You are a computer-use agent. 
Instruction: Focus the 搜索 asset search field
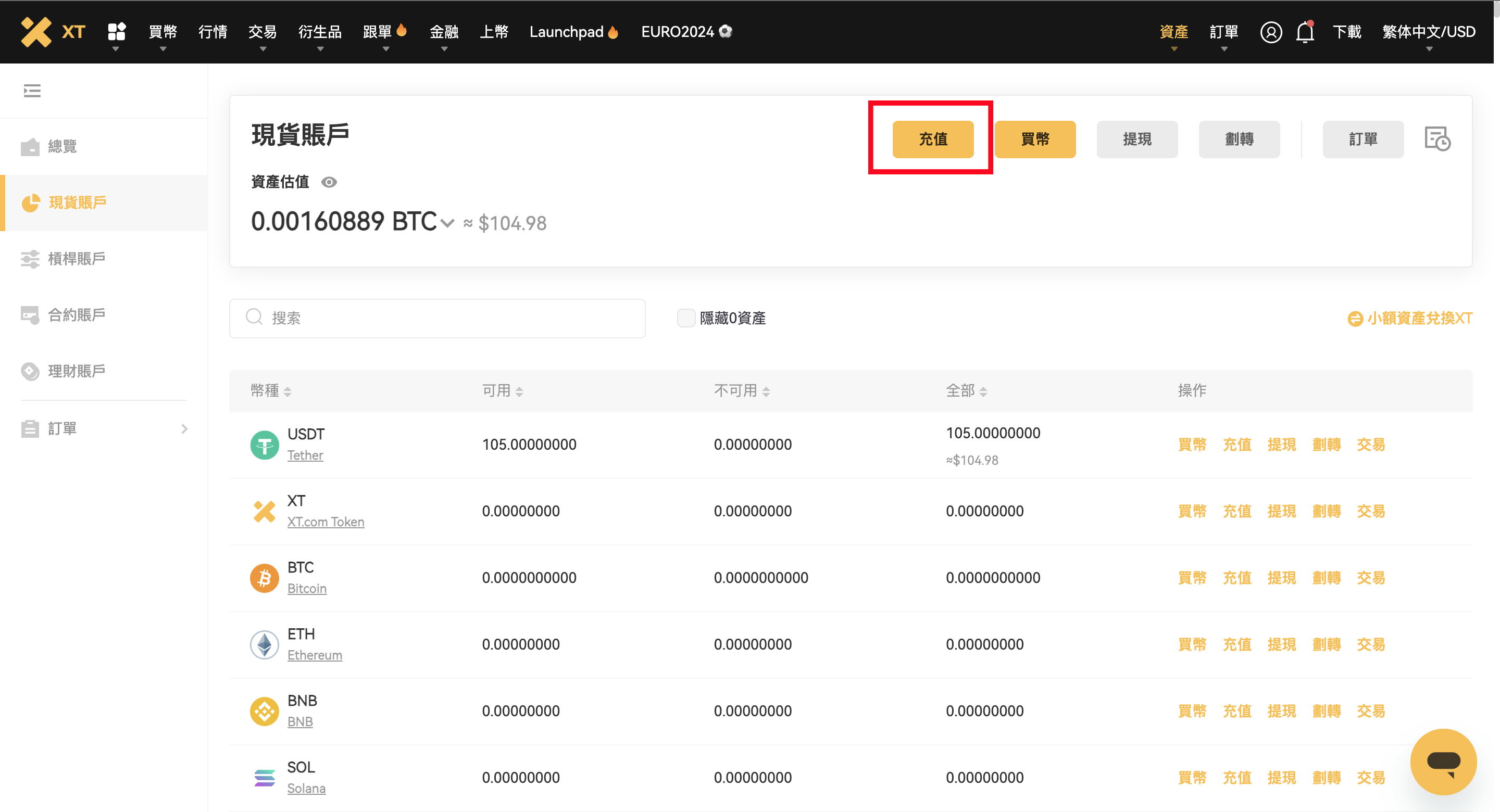coord(438,319)
